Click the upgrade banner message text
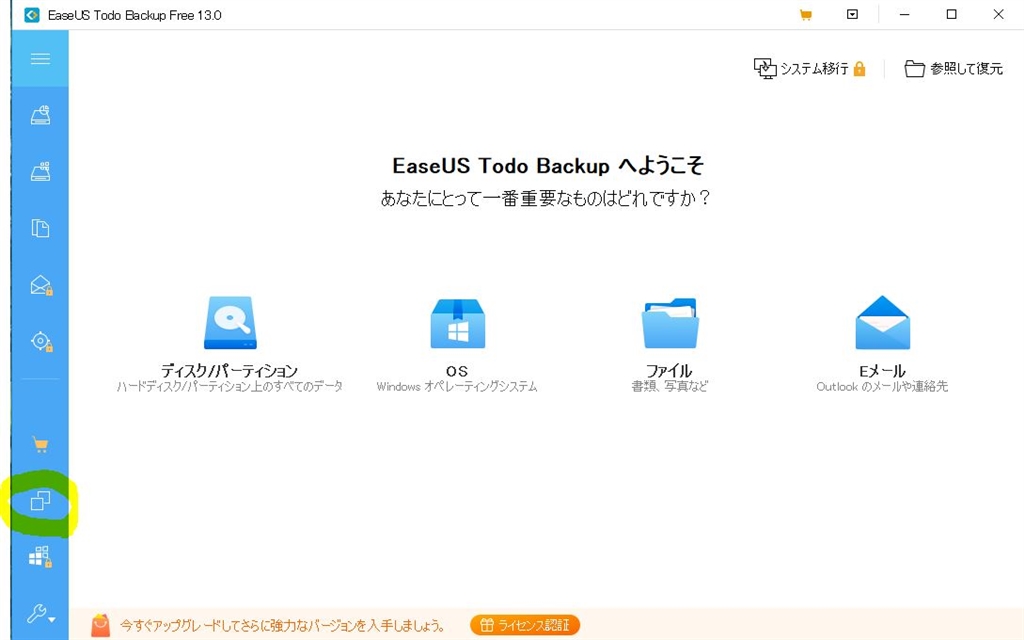The image size is (1024, 640). pos(282,626)
